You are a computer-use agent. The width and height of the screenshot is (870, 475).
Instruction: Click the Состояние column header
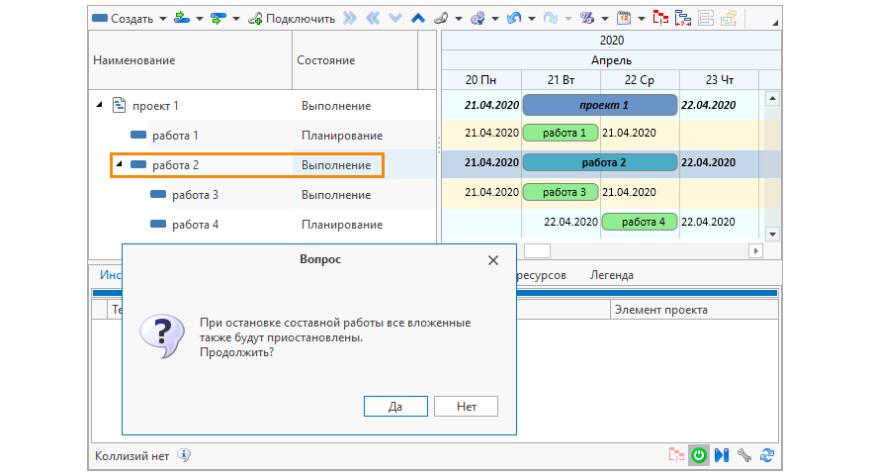coord(355,60)
